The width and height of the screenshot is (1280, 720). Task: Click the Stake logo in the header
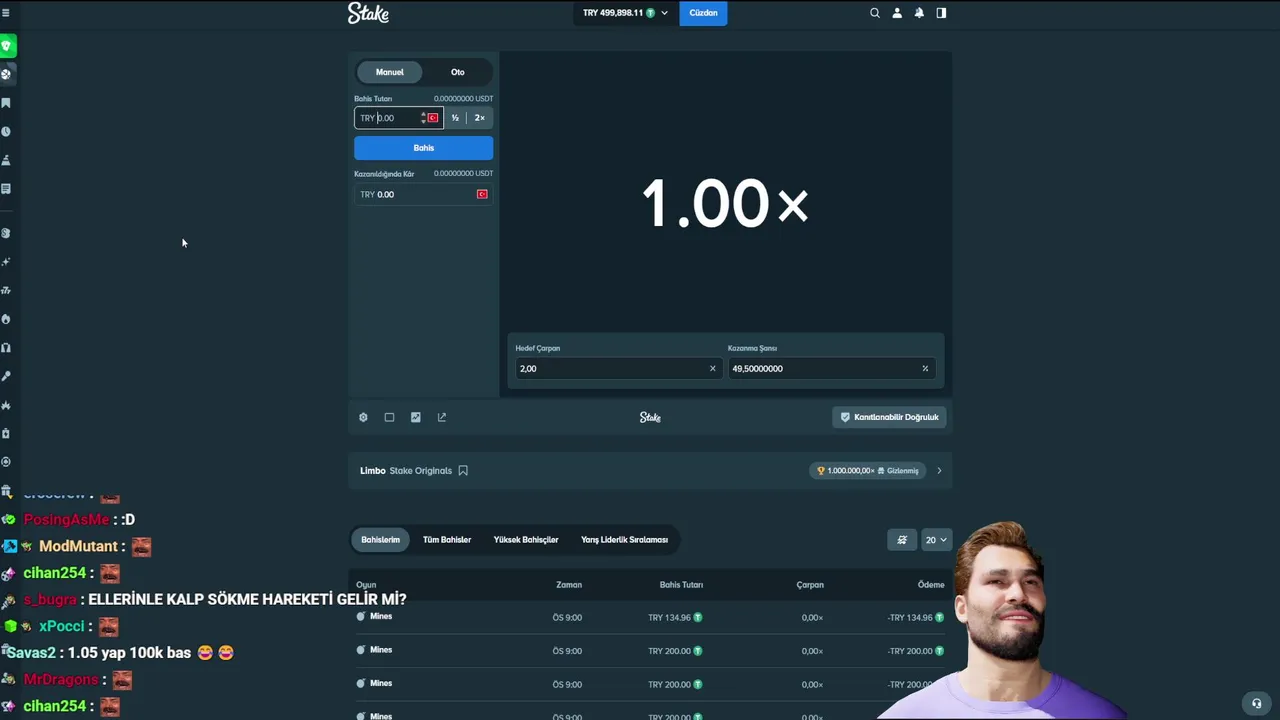click(x=368, y=13)
